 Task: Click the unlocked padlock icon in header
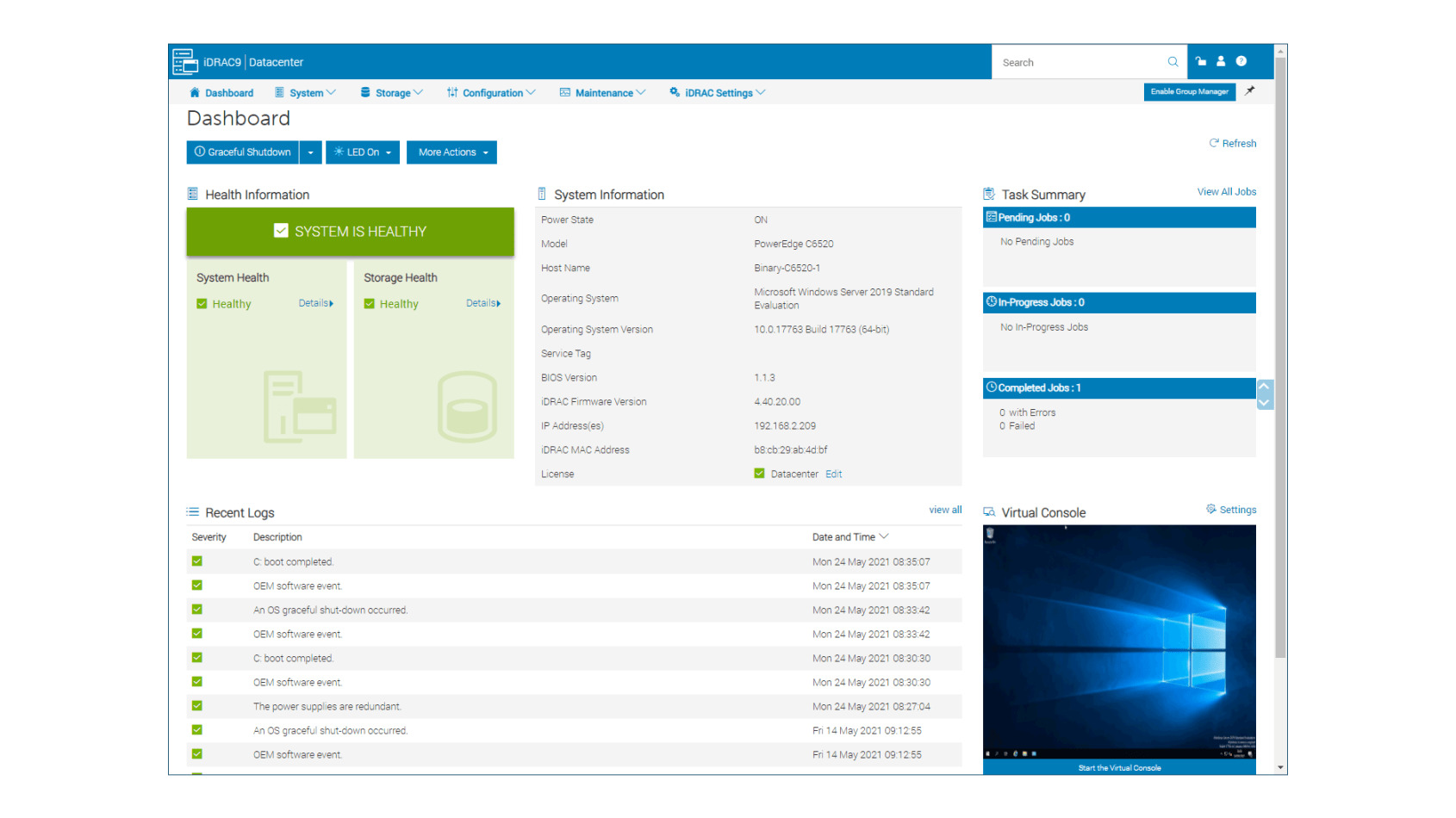tap(1201, 61)
